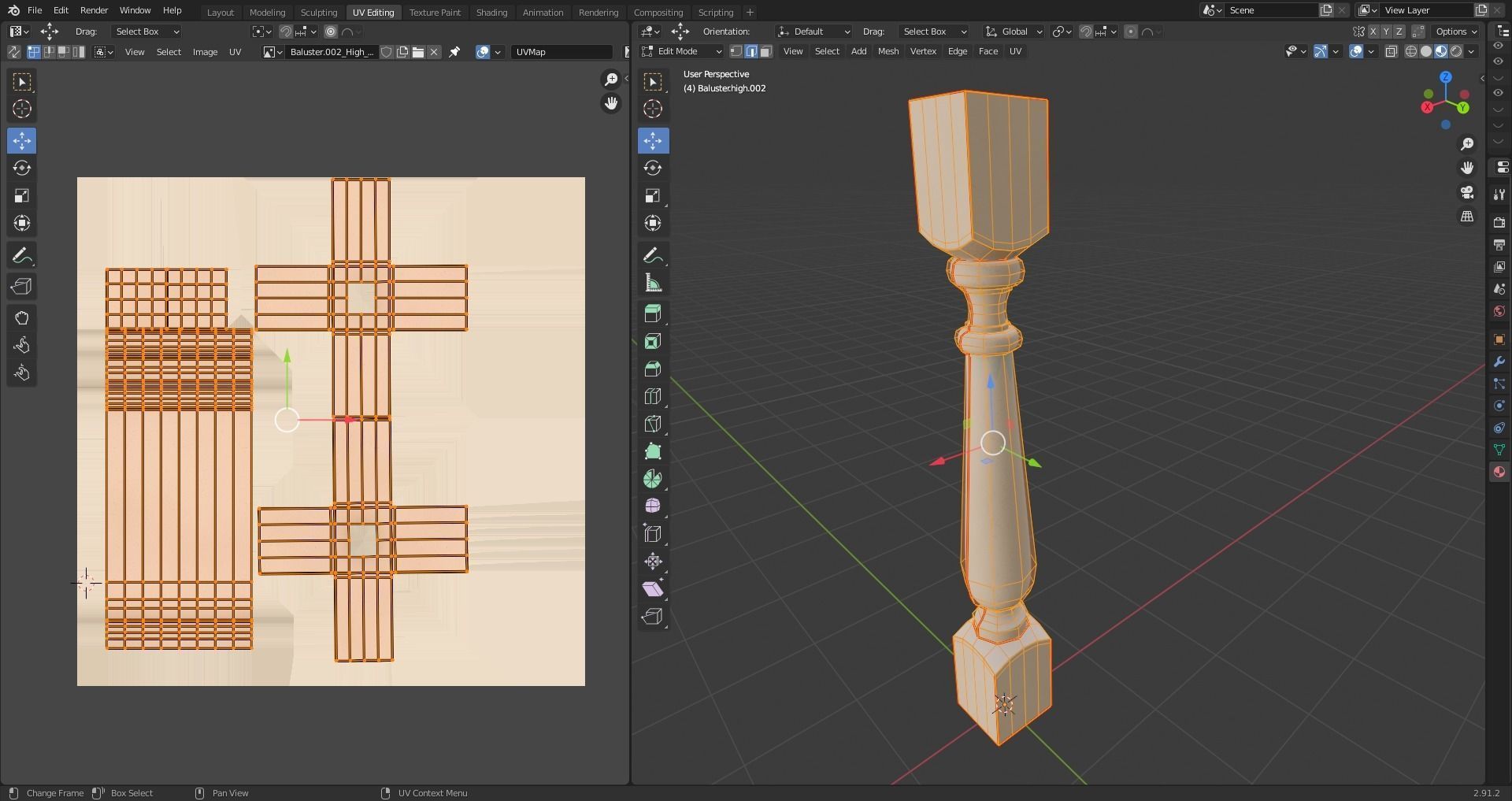Open Select Box Drag dropdown in 3D viewport

click(x=933, y=32)
